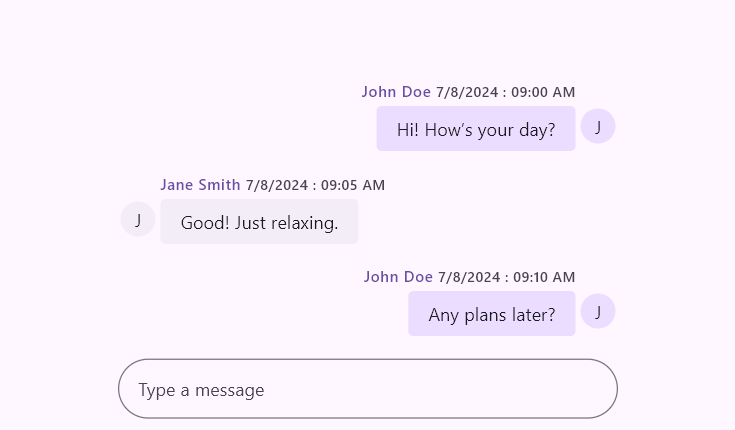Click the 7/8/2024 date on the first message
This screenshot has height=430, width=735.
(467, 92)
